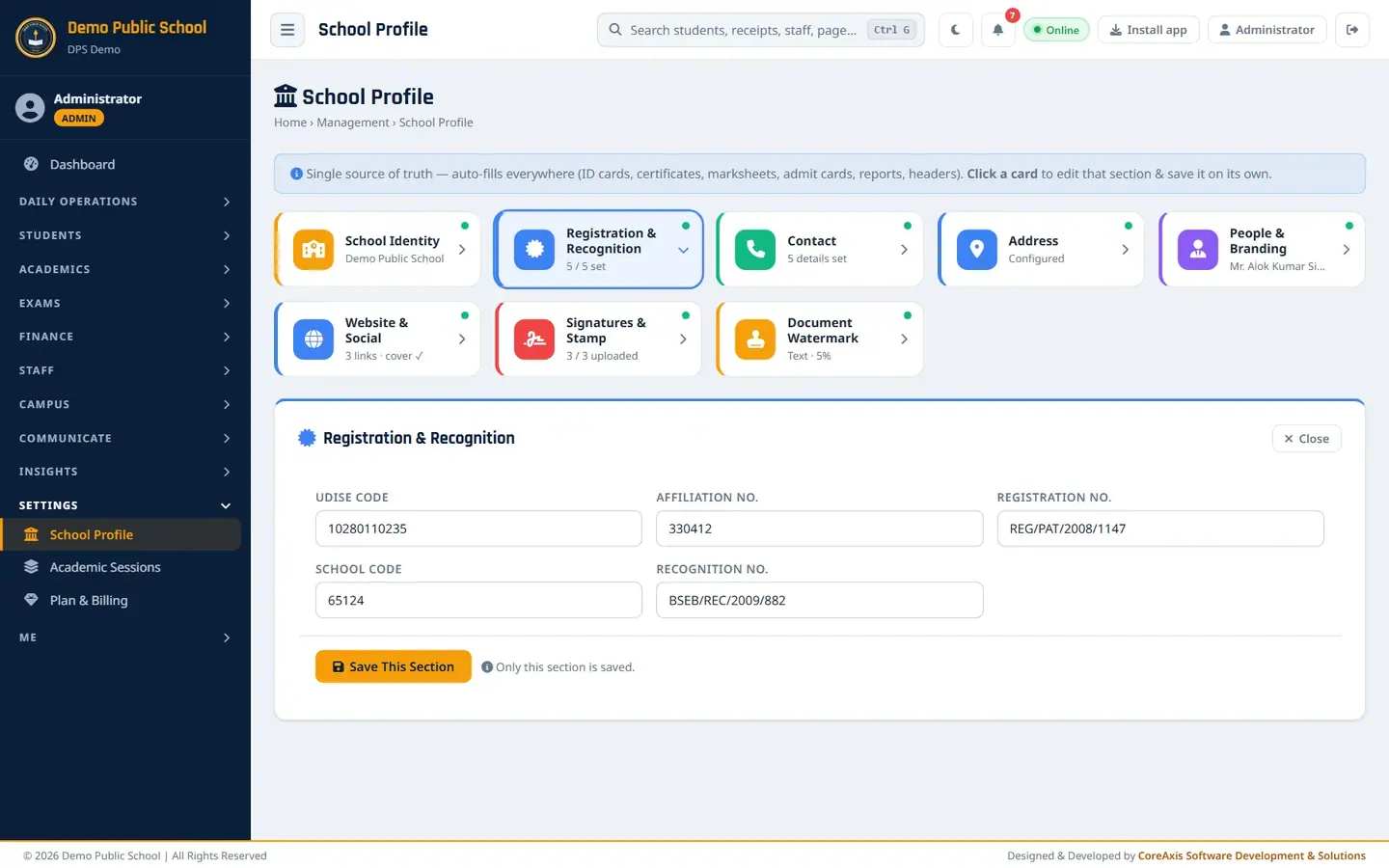Click the Demo Public School logo
Viewport: 1389px width, 868px height.
coord(36,38)
